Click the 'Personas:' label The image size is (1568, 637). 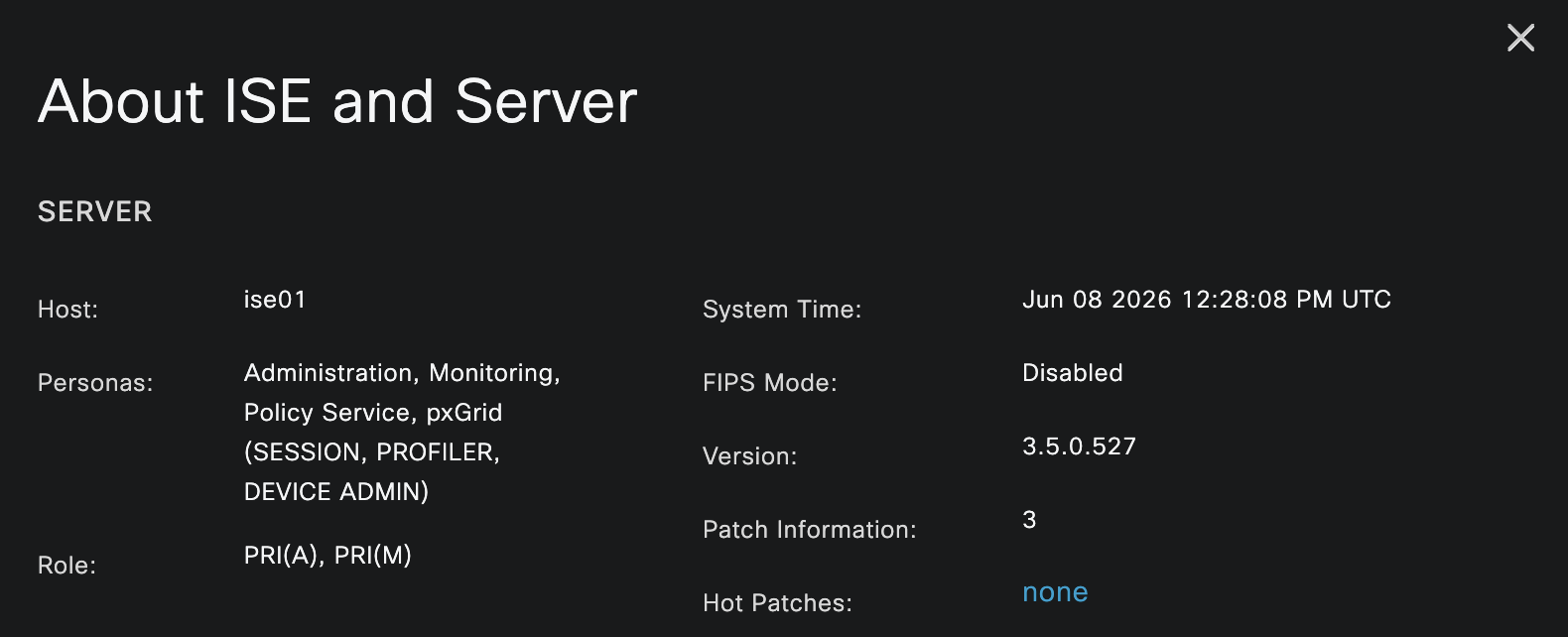tap(95, 383)
